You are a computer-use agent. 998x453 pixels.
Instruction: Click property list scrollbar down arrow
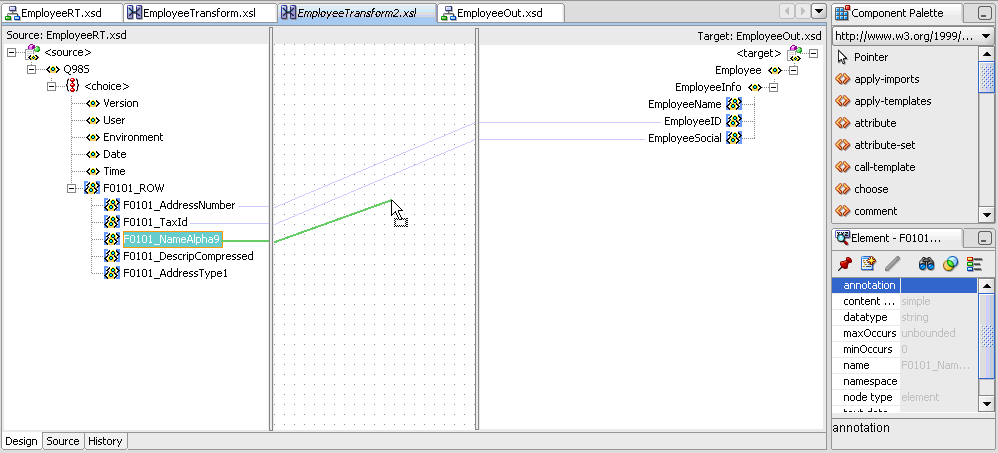coord(986,403)
